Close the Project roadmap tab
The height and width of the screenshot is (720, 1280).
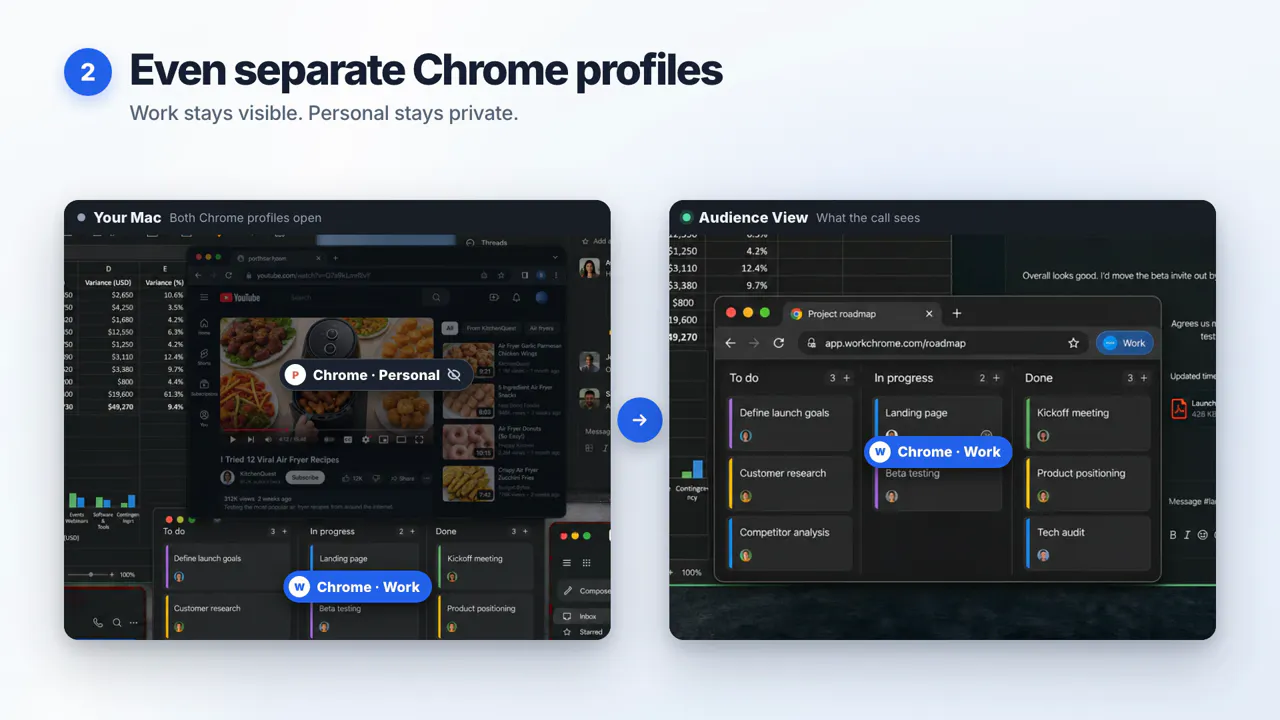929,313
